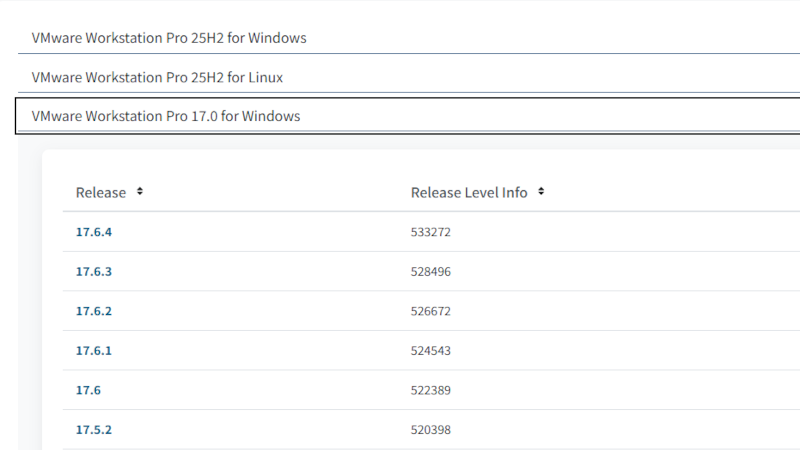This screenshot has height=450, width=800.
Task: Go to the 17.6.2 release
Action: (x=94, y=311)
